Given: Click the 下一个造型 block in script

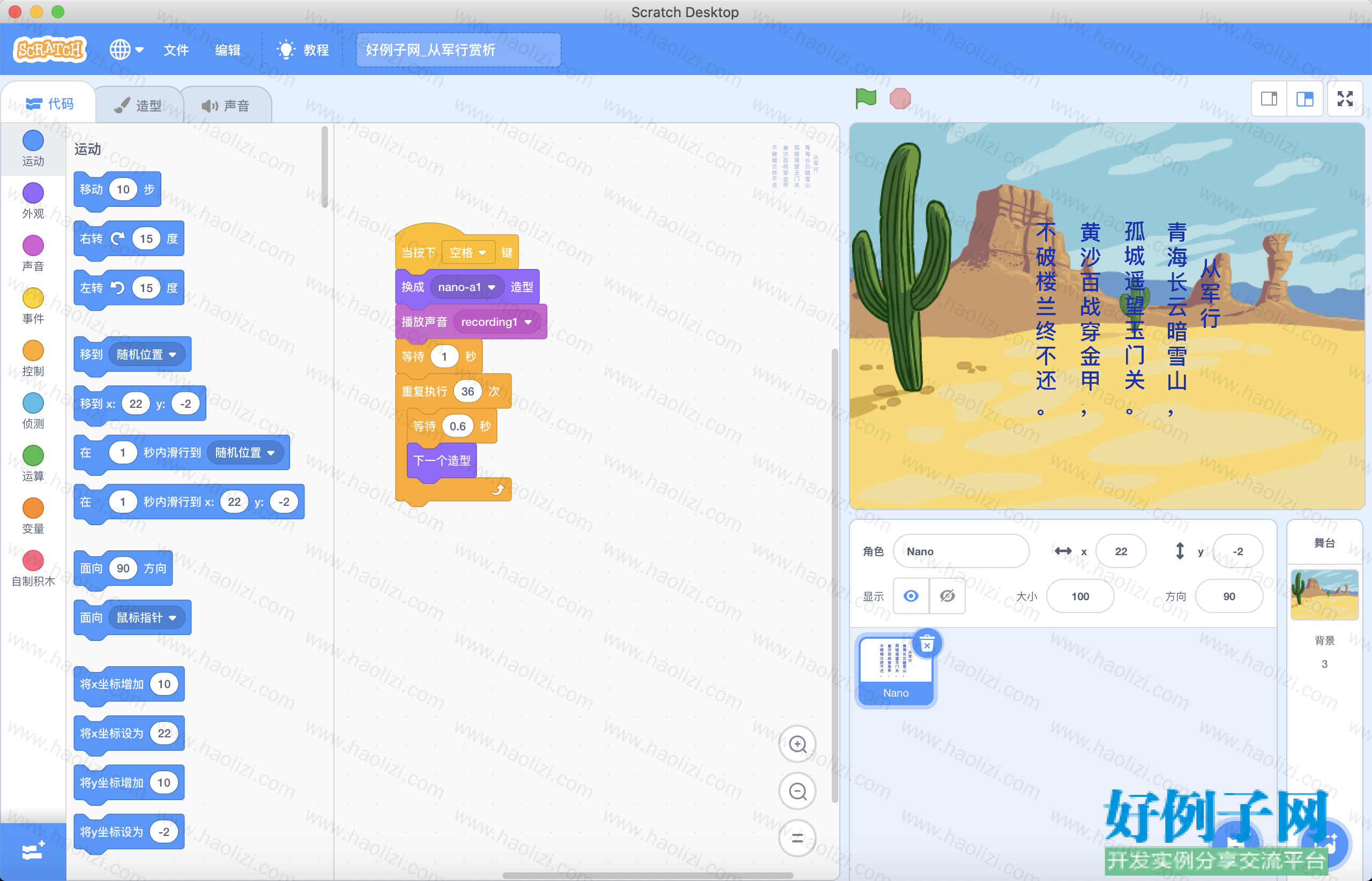Looking at the screenshot, I should click(442, 460).
